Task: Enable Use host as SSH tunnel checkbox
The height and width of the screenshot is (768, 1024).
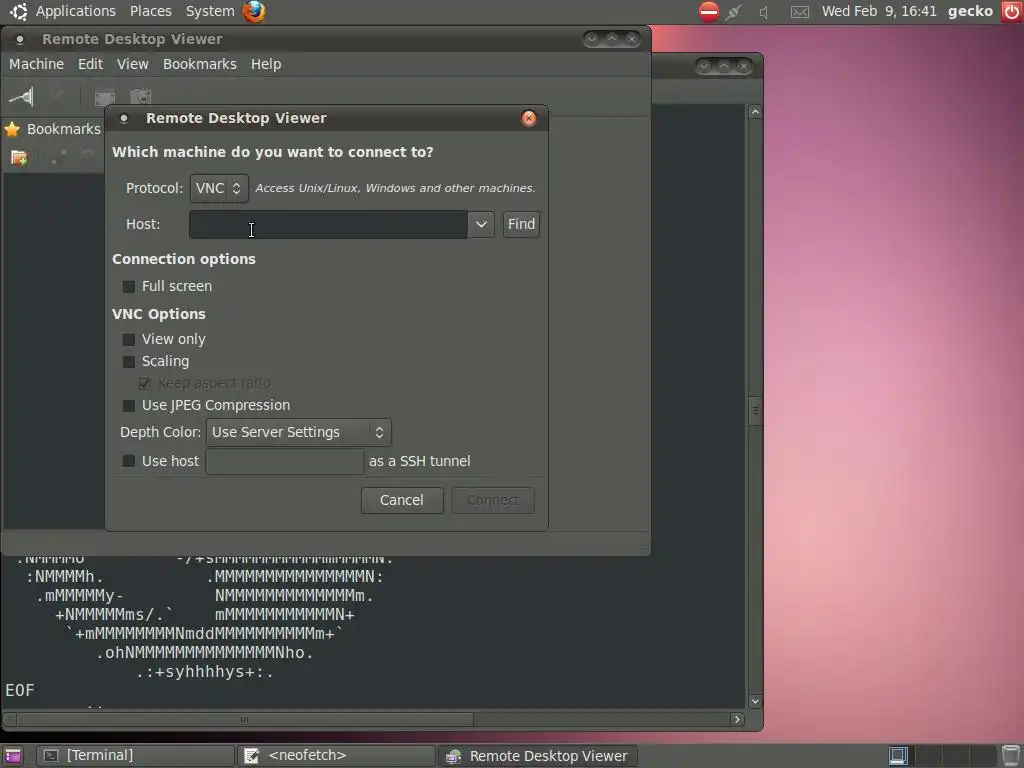Action: click(129, 461)
